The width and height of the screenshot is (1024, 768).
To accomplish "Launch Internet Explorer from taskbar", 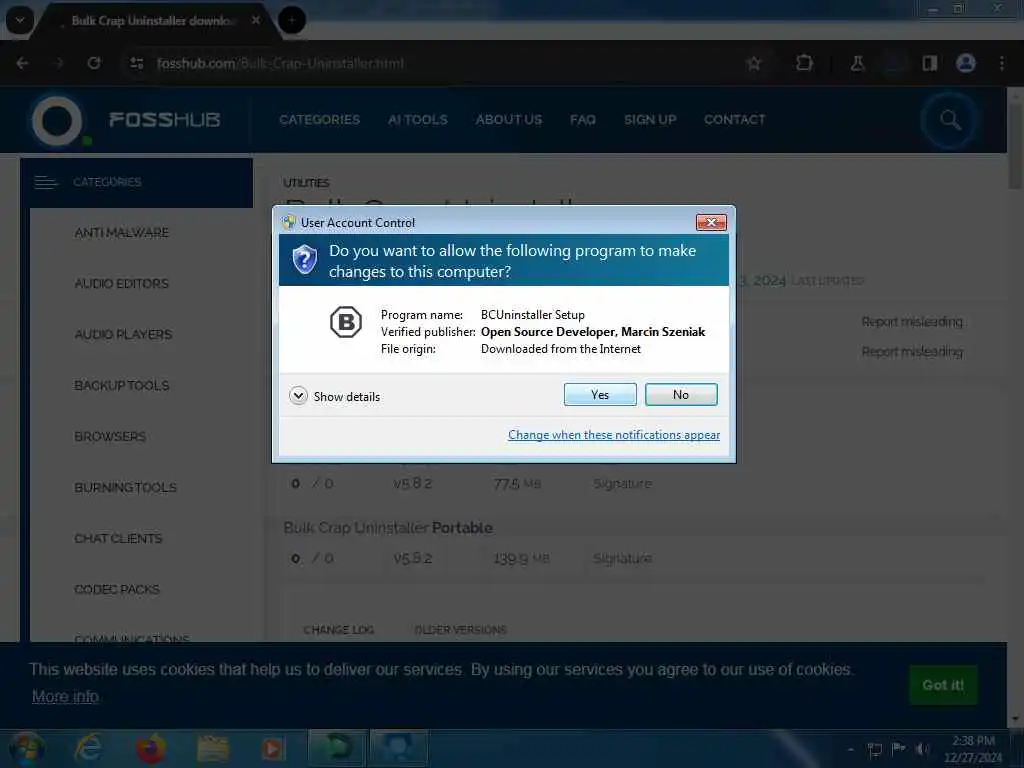I will (88, 748).
